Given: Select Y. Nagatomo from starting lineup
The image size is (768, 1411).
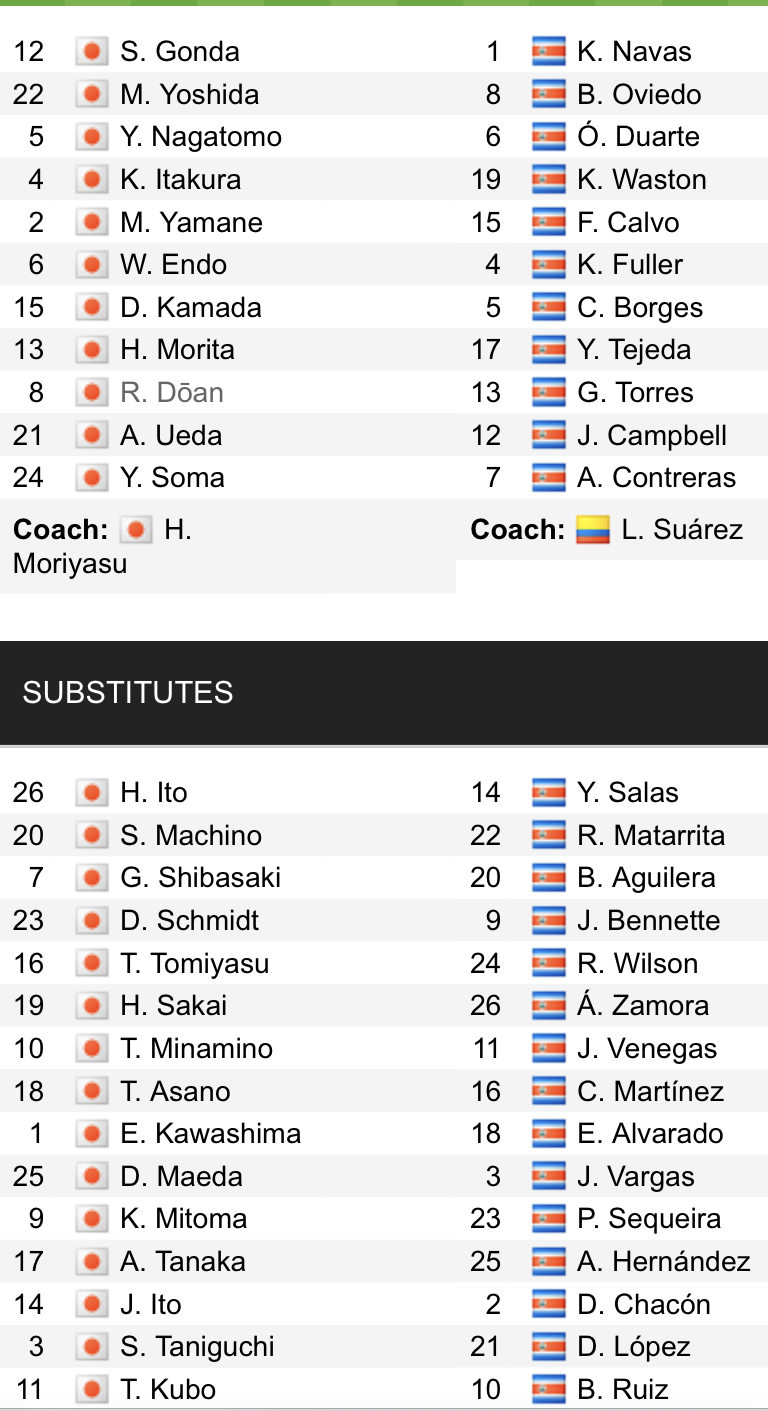Looking at the screenshot, I should pyautogui.click(x=200, y=137).
